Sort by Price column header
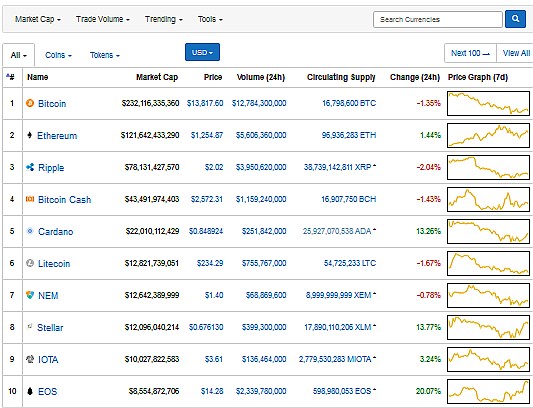Image resolution: width=533 pixels, height=408 pixels. coord(213,77)
